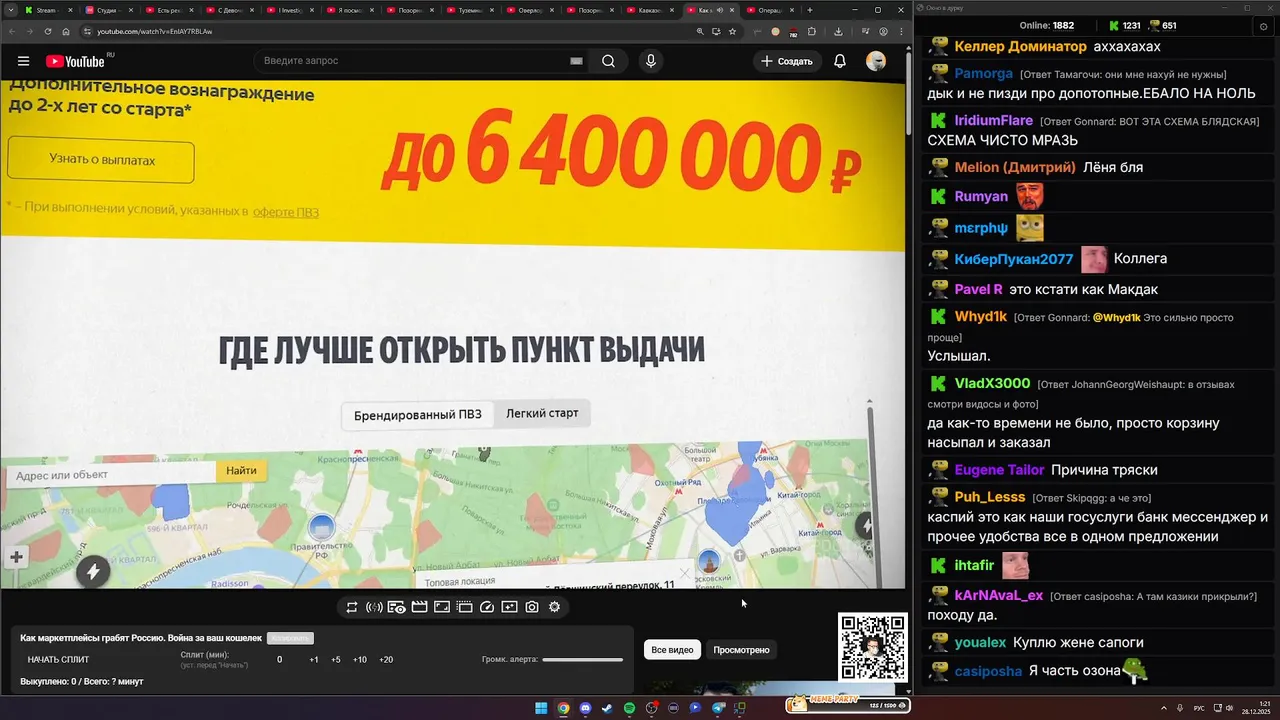
Task: Open Telegram from the taskbar
Action: [x=718, y=708]
